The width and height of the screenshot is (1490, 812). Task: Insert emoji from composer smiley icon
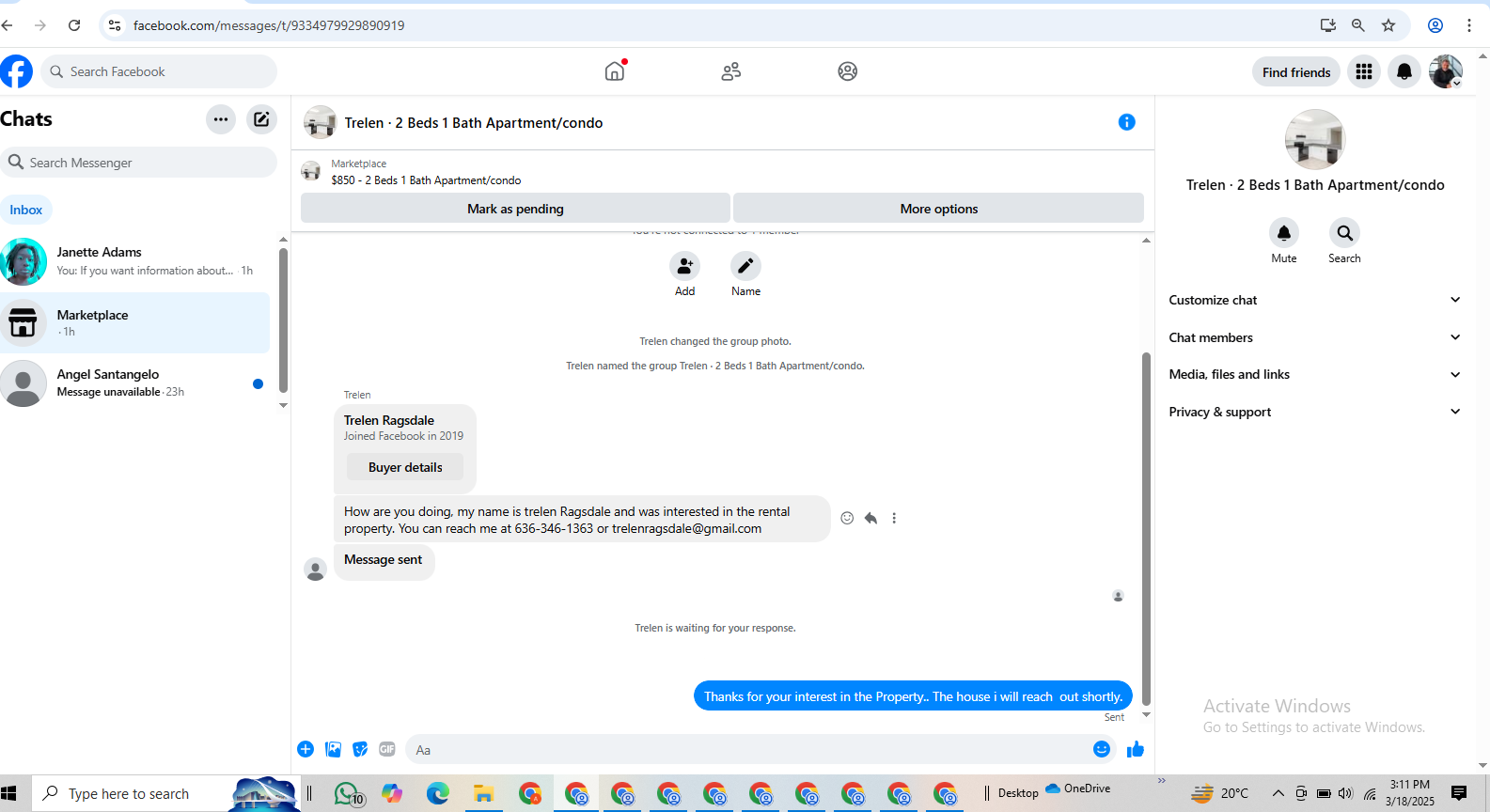click(x=1102, y=749)
